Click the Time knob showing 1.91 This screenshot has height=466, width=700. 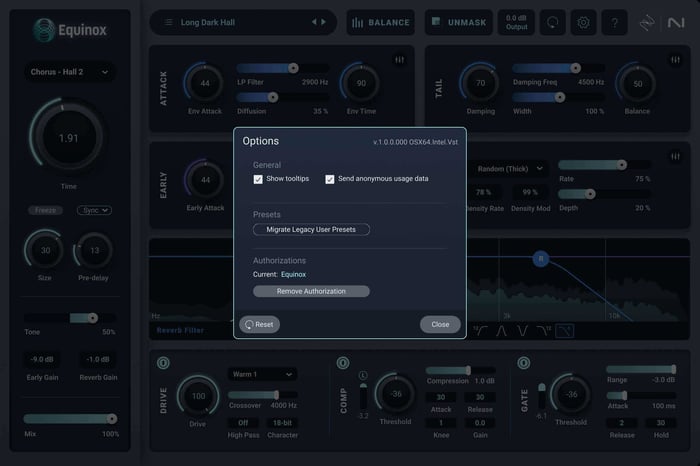[x=68, y=138]
